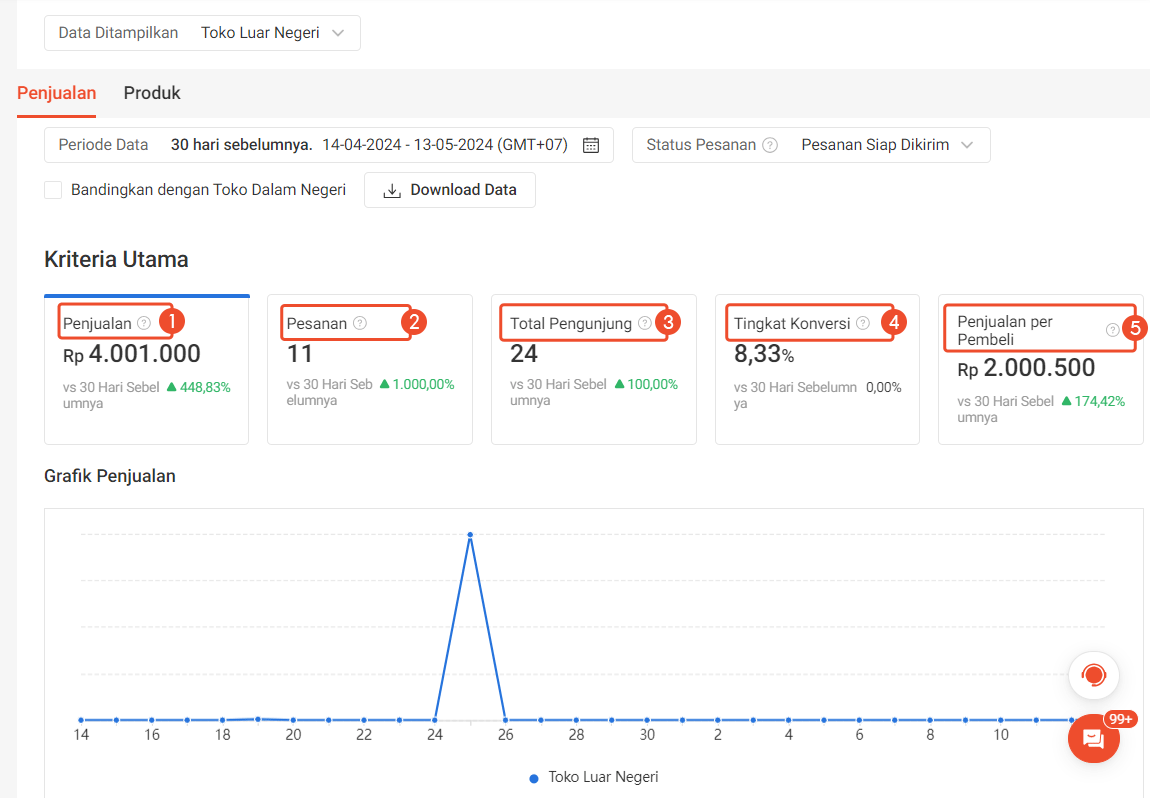This screenshot has width=1150, height=798.
Task: Click the download arrow icon in Download Data
Action: pos(392,190)
